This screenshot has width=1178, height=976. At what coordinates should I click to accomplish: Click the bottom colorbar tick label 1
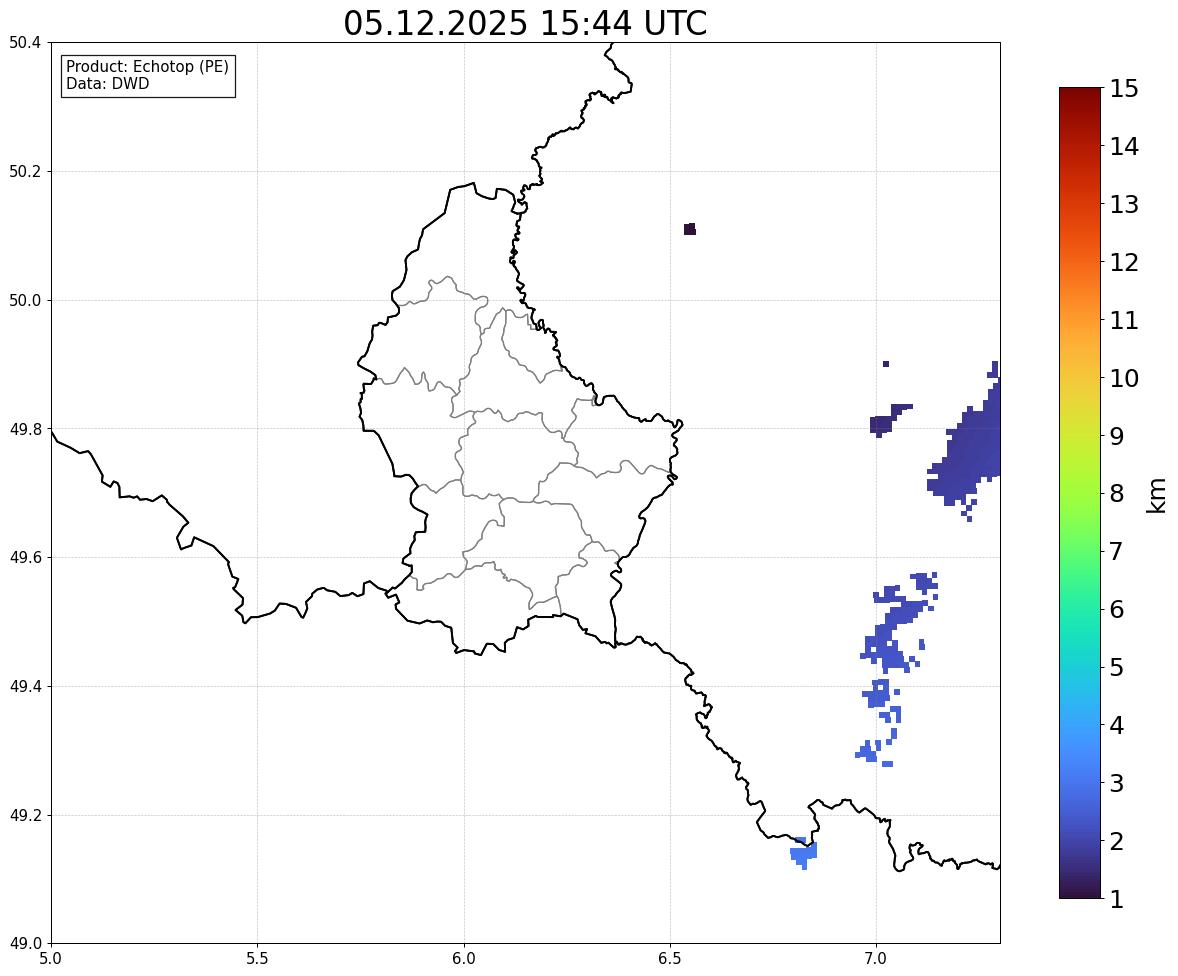click(x=1117, y=899)
